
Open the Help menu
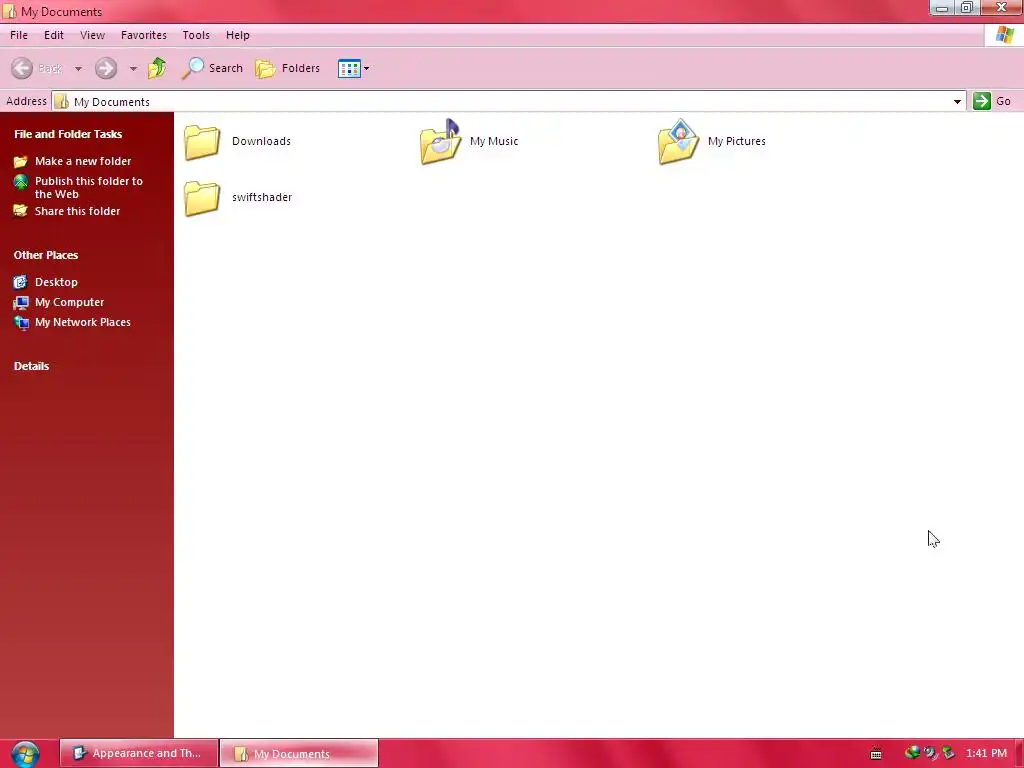coord(238,35)
